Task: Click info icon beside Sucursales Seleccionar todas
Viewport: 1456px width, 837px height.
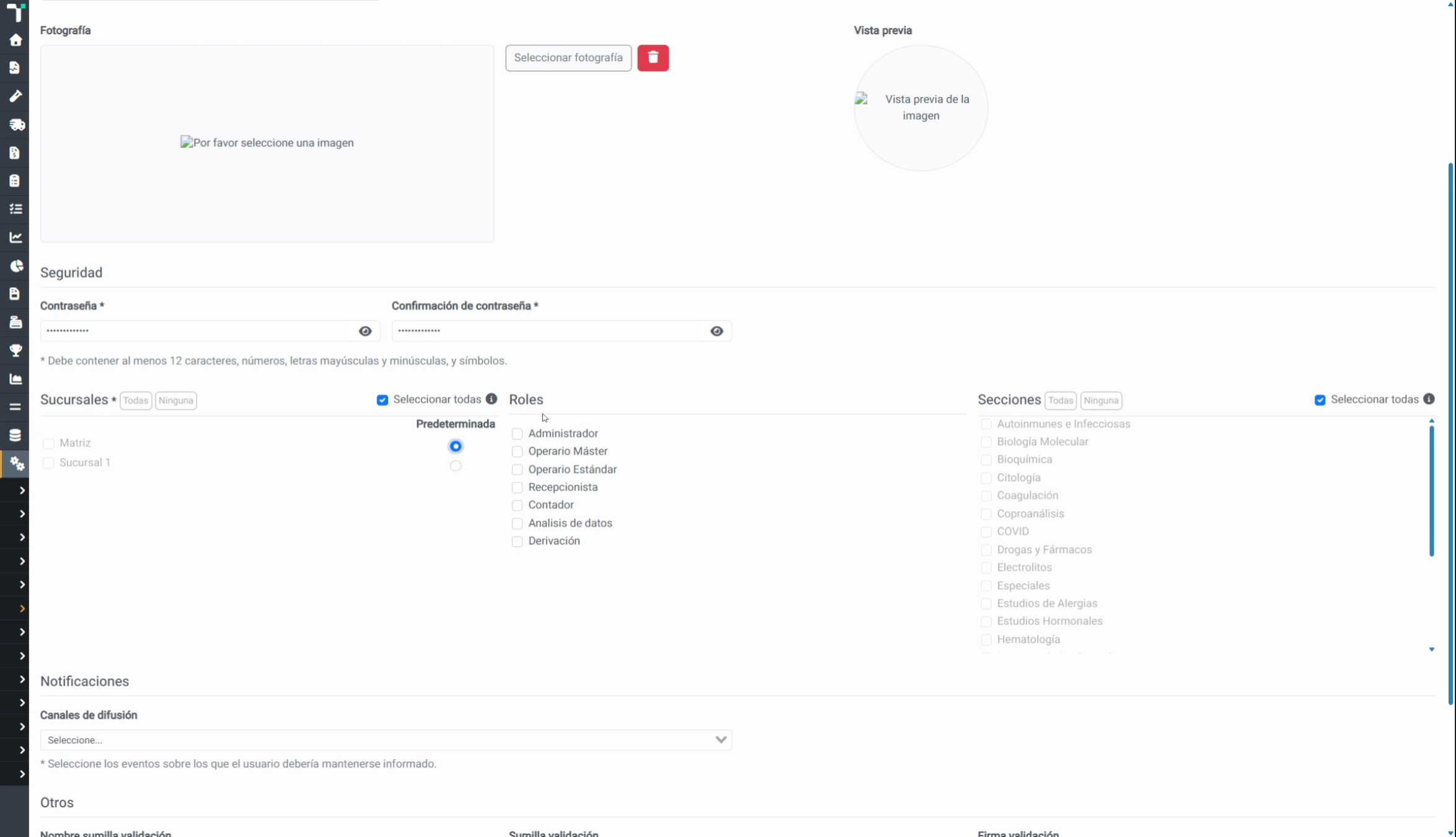Action: [492, 399]
